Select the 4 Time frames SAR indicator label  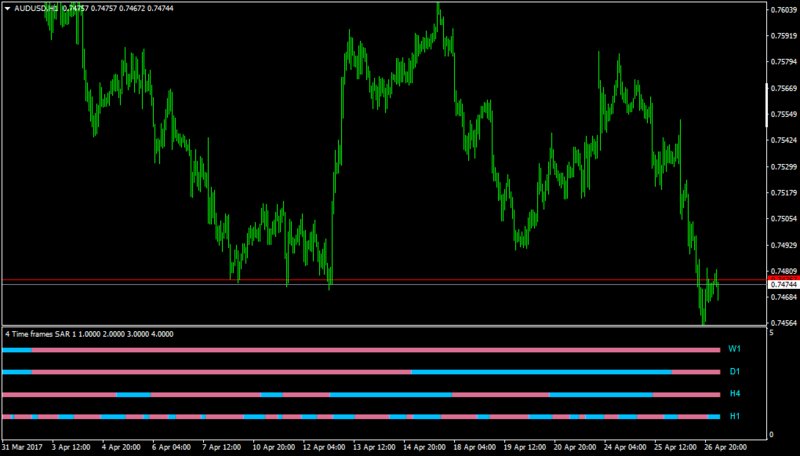89,334
